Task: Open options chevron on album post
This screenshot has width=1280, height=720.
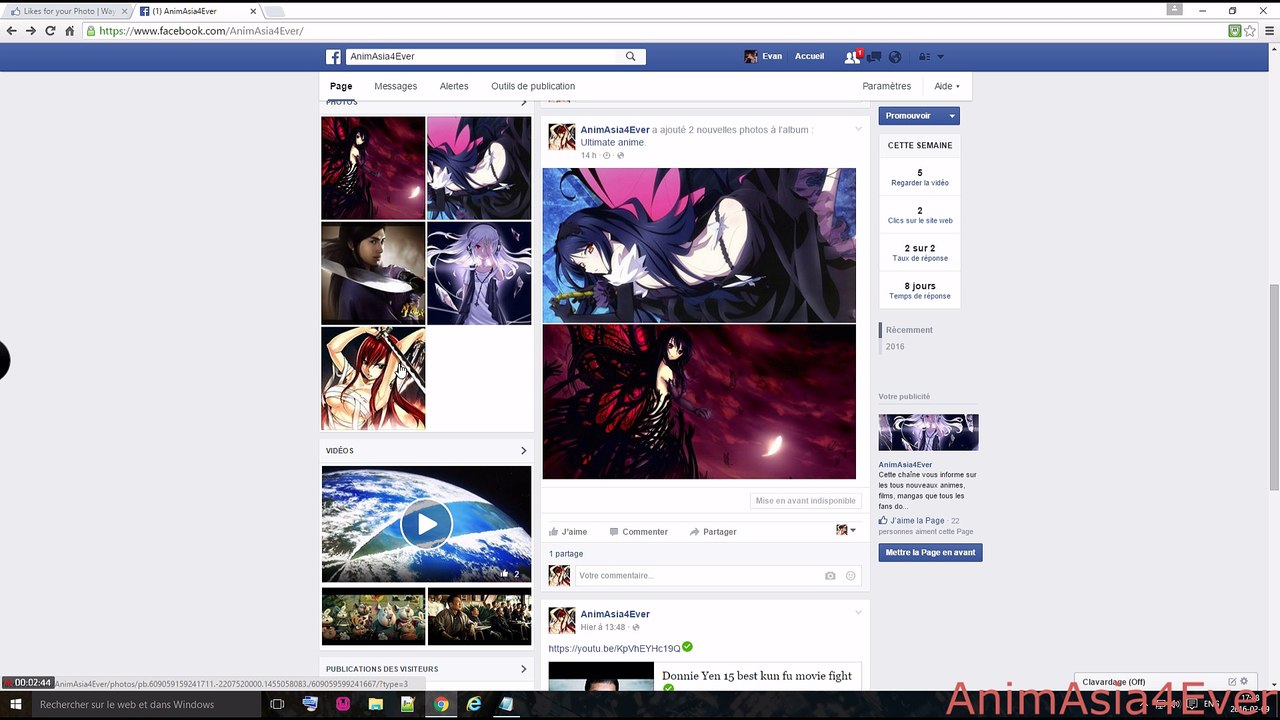Action: (858, 129)
